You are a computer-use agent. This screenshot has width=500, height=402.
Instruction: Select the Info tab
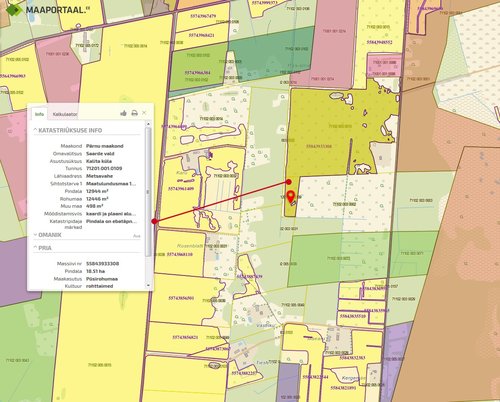(x=39, y=114)
